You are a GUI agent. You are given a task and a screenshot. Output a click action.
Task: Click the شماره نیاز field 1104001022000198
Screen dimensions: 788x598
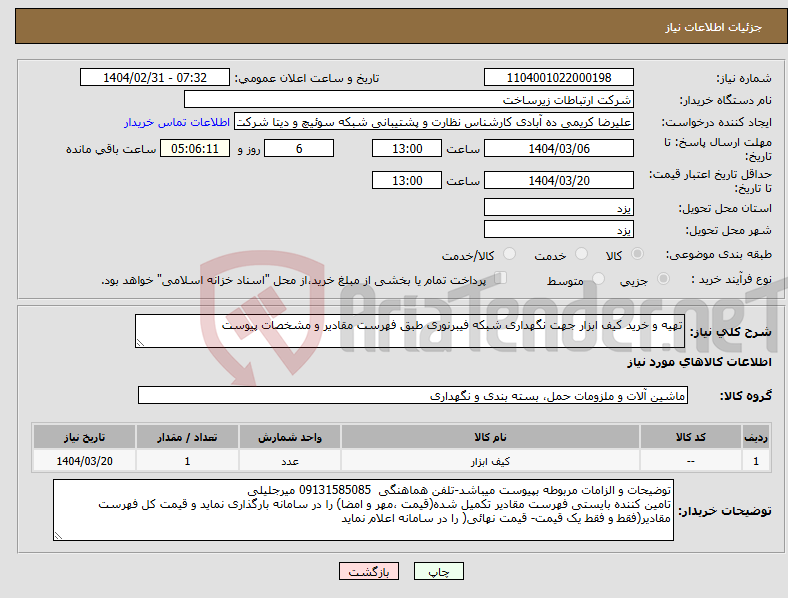pos(558,78)
